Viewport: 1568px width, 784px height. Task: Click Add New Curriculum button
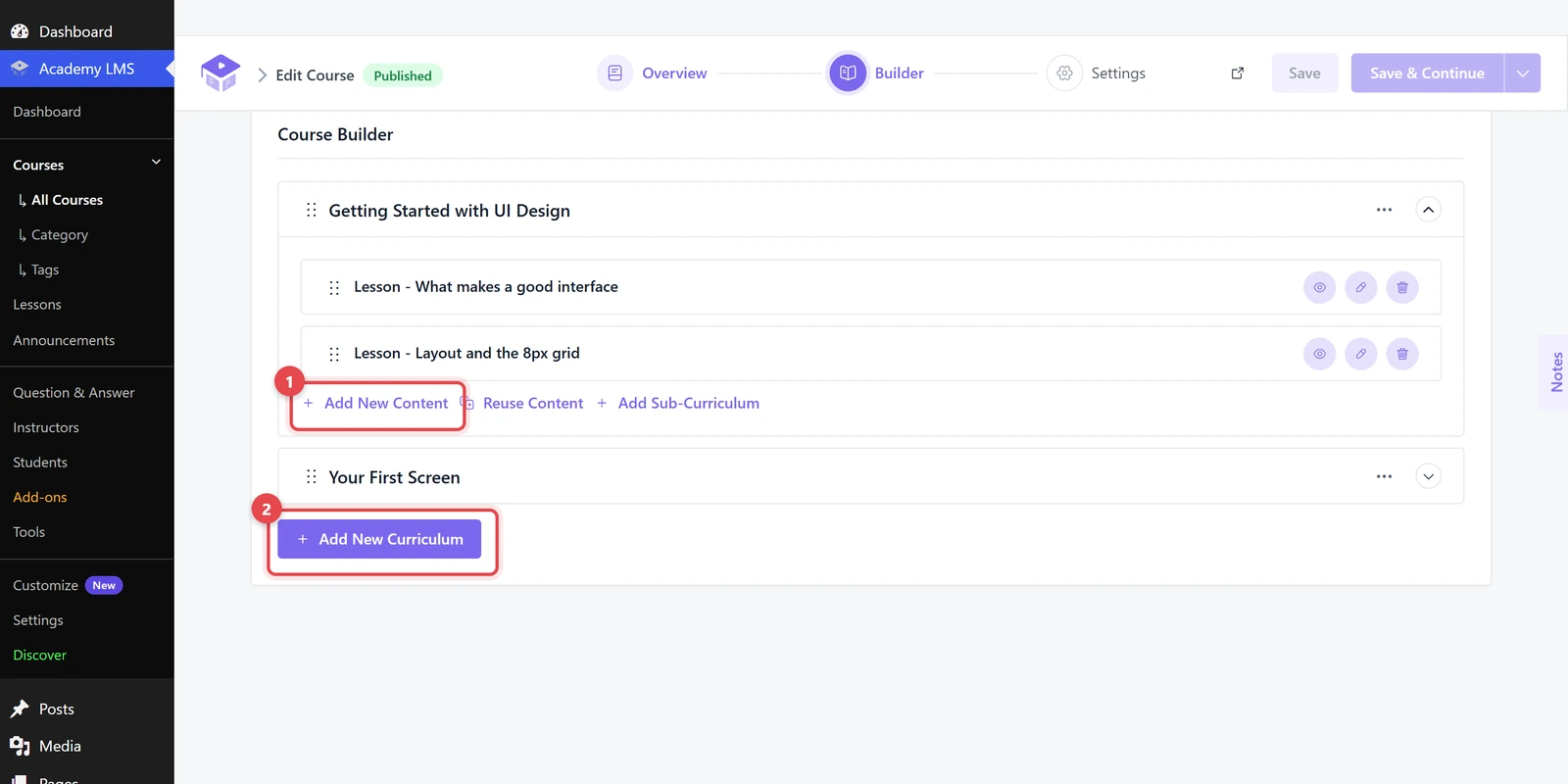379,539
